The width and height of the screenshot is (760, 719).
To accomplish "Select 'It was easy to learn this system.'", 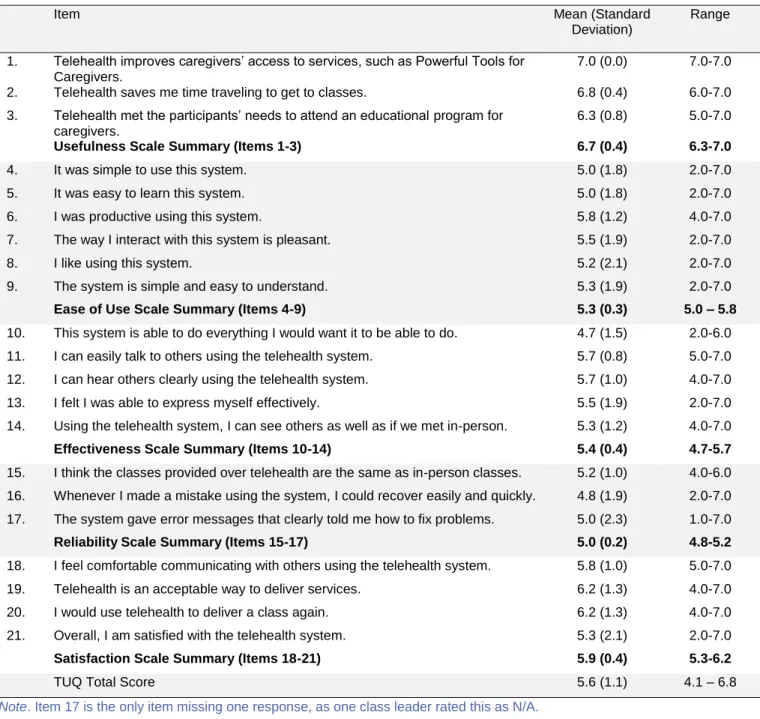I will click(149, 193).
